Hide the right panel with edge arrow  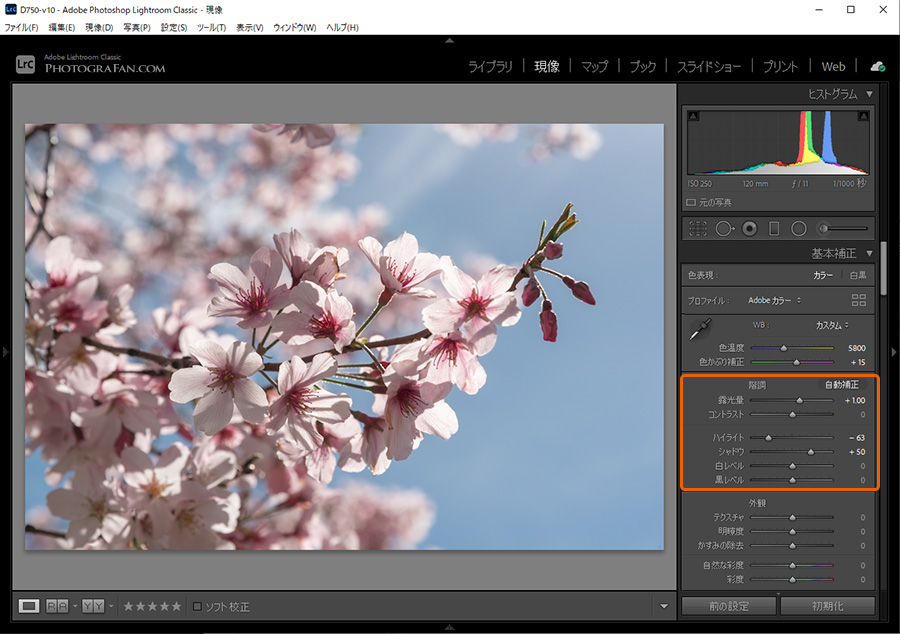click(894, 352)
